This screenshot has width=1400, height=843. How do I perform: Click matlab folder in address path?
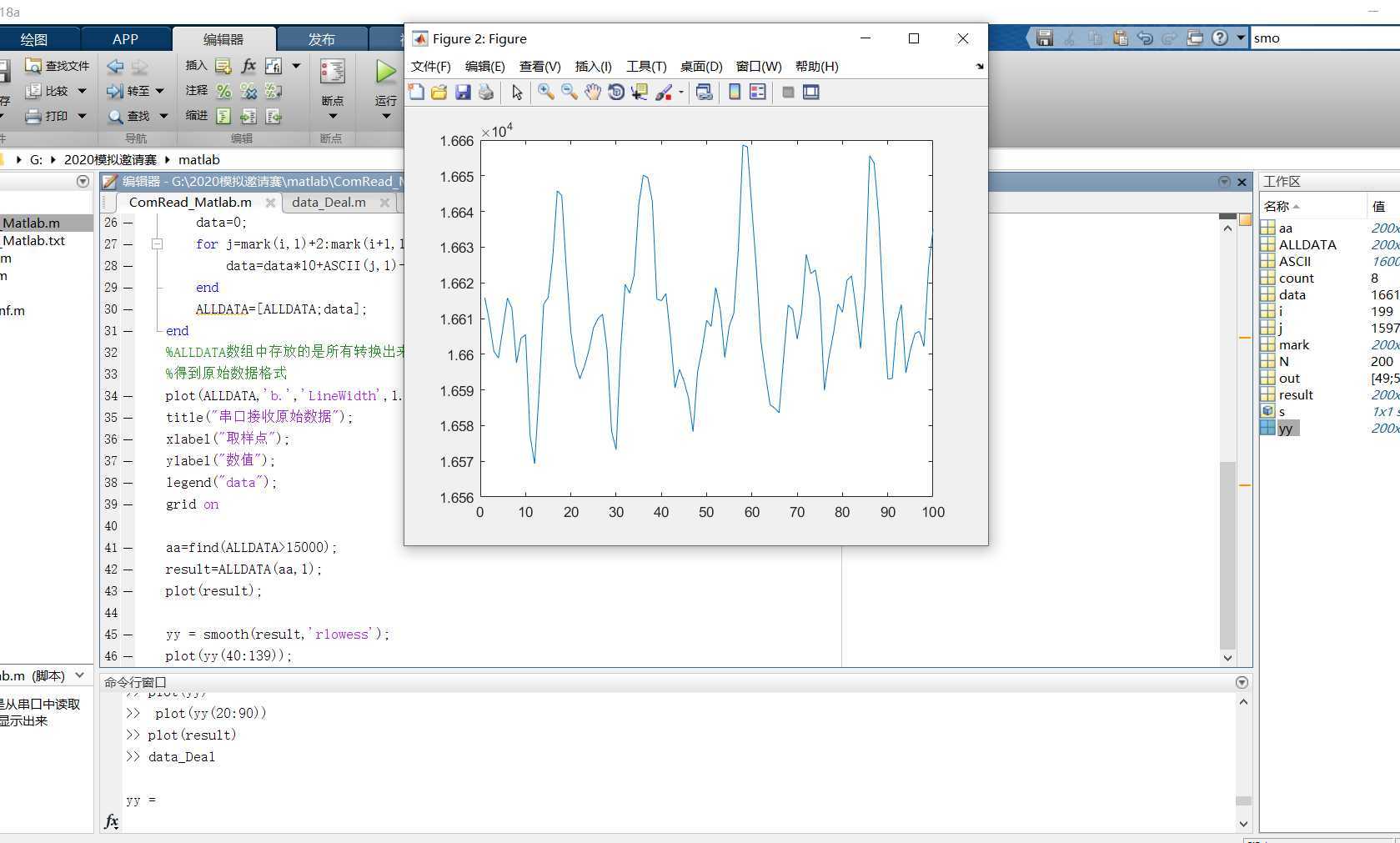point(198,159)
